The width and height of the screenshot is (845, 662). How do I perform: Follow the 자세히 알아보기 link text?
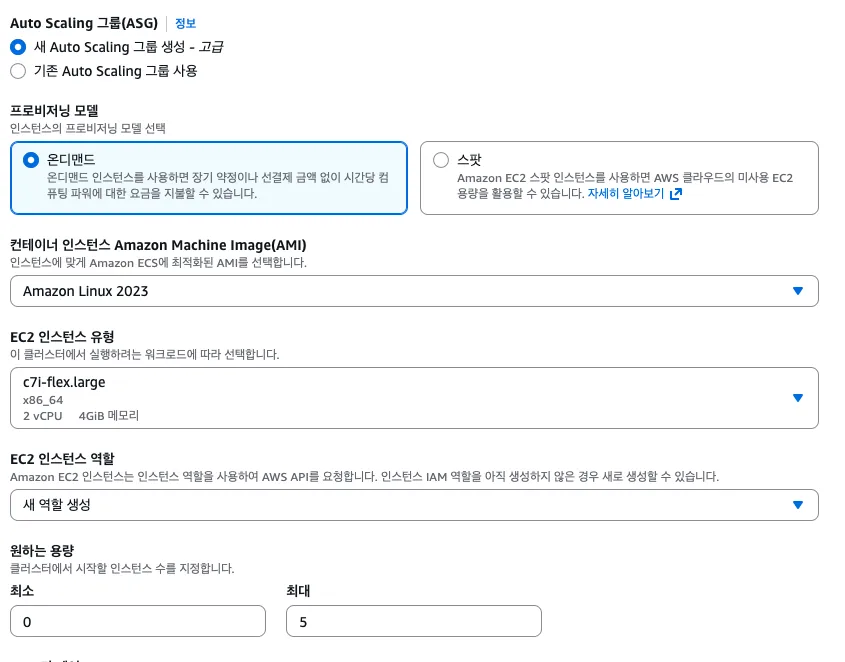tap(625, 194)
